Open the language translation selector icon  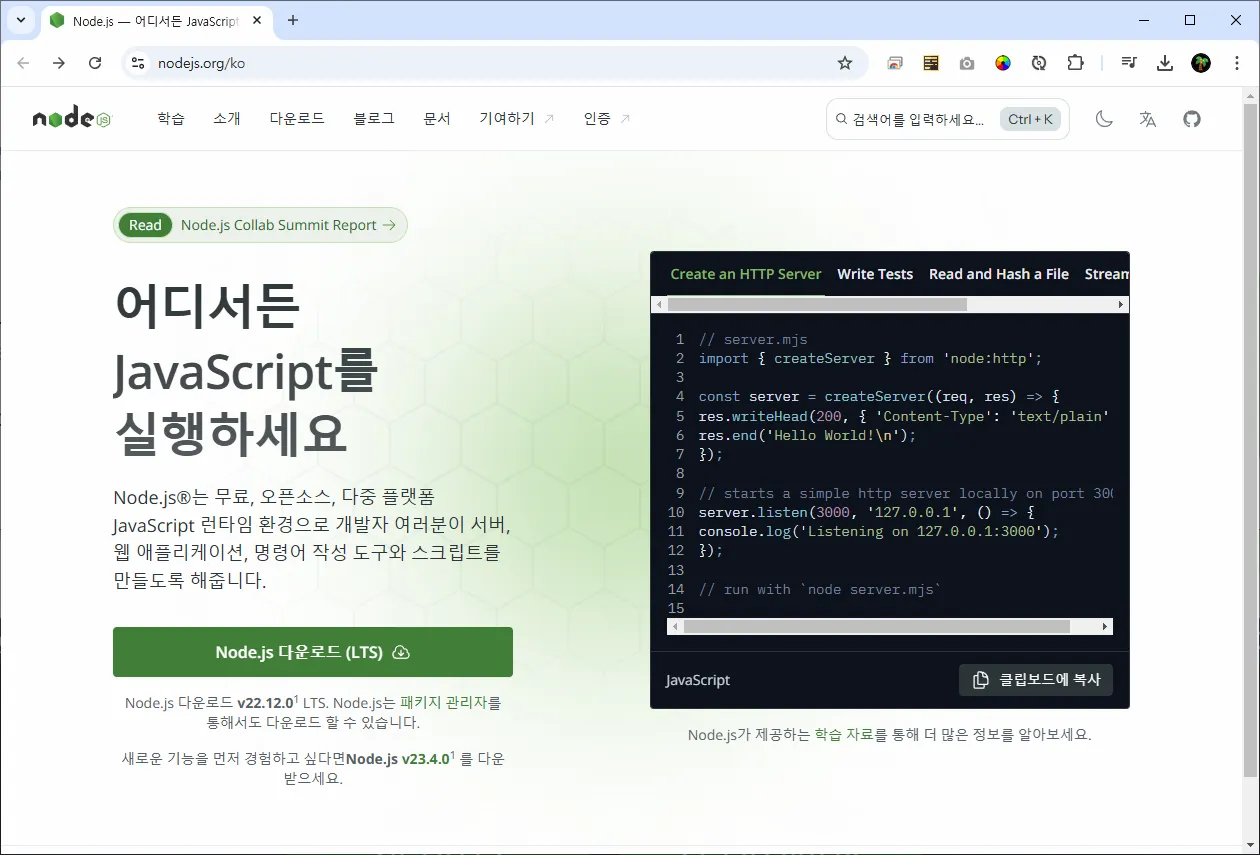coord(1148,119)
